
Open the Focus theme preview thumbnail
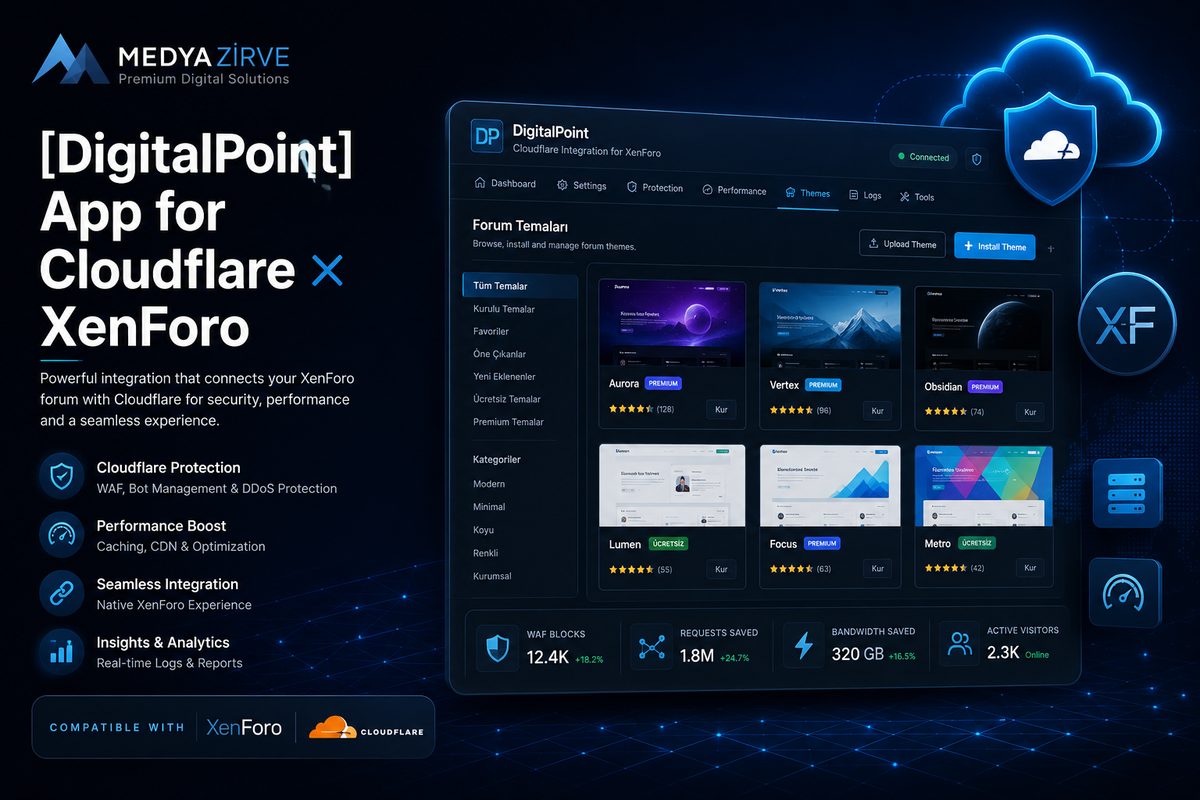[830, 485]
